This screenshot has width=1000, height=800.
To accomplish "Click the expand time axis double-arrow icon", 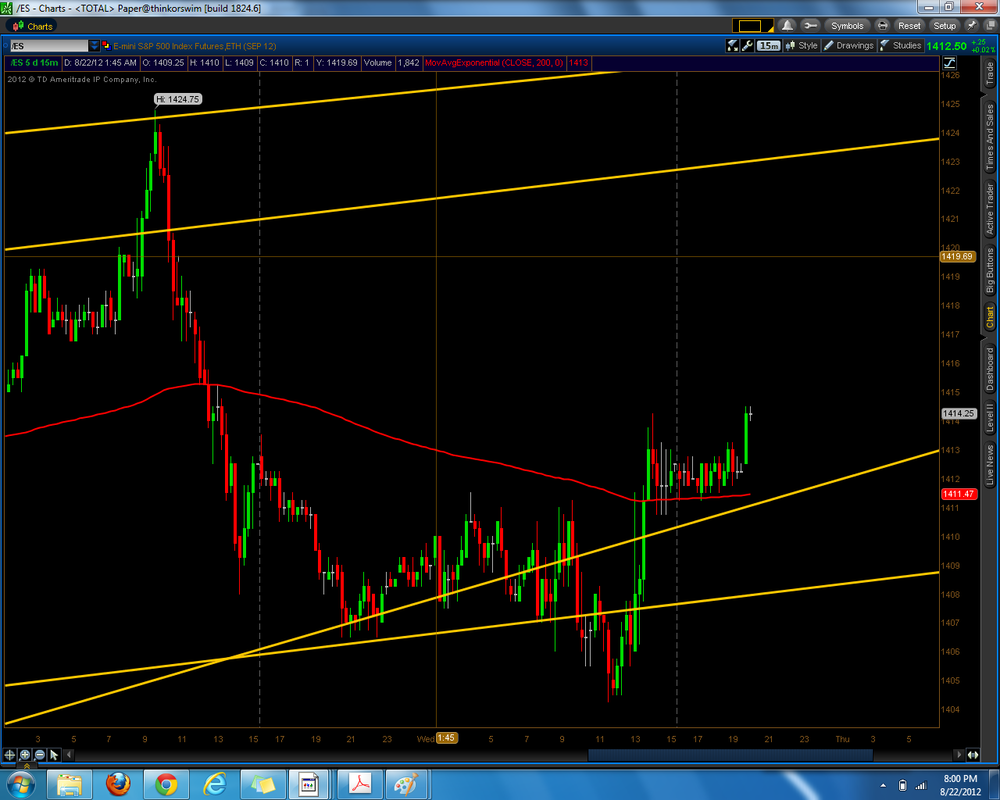I will point(973,755).
